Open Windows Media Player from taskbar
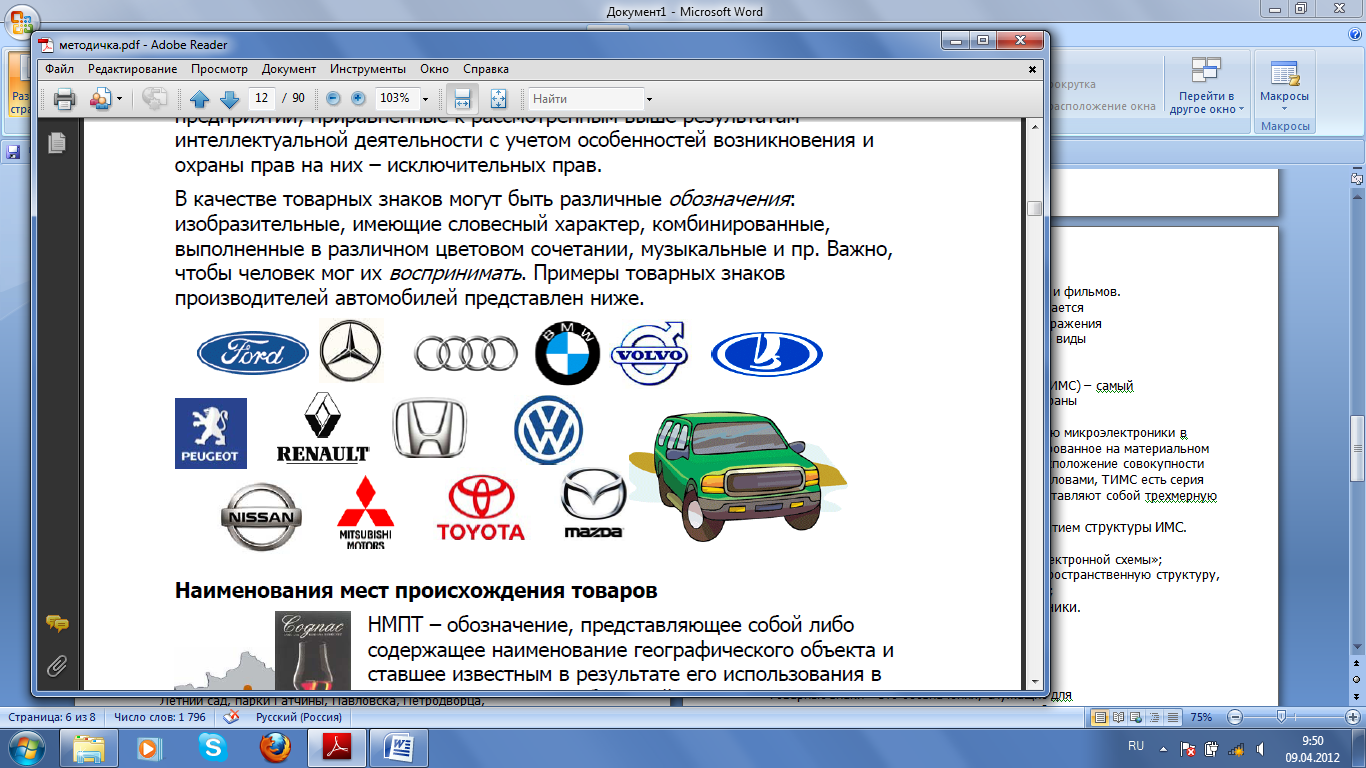This screenshot has width=1366, height=768. click(x=150, y=747)
